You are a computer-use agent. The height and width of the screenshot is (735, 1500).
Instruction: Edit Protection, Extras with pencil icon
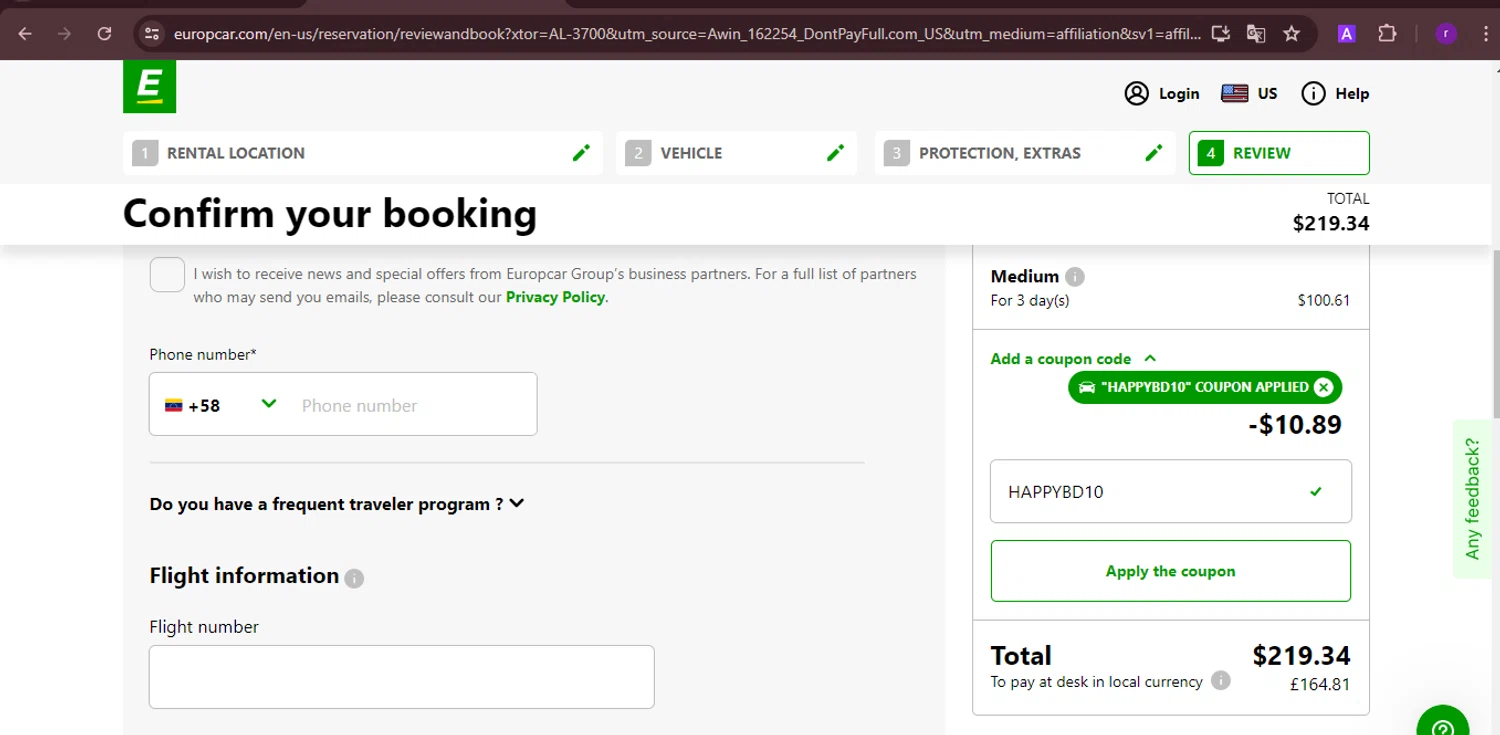pos(1154,153)
